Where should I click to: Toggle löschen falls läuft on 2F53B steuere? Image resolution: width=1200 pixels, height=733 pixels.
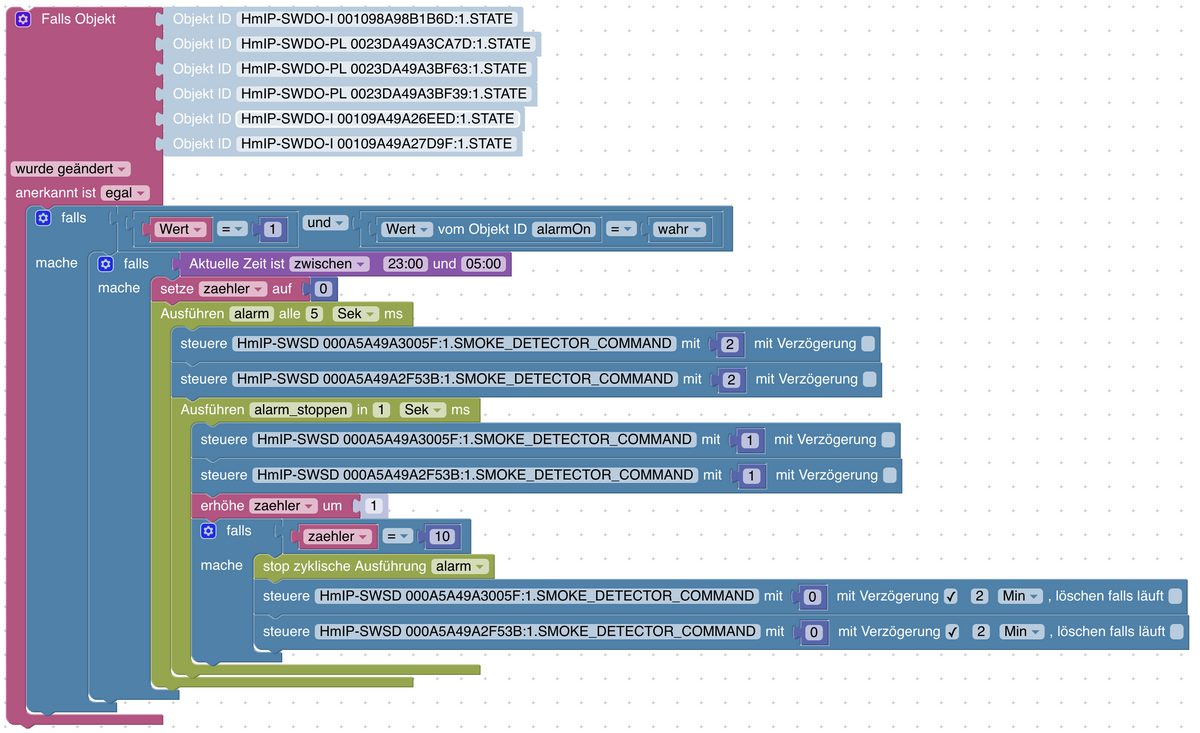(1177, 631)
